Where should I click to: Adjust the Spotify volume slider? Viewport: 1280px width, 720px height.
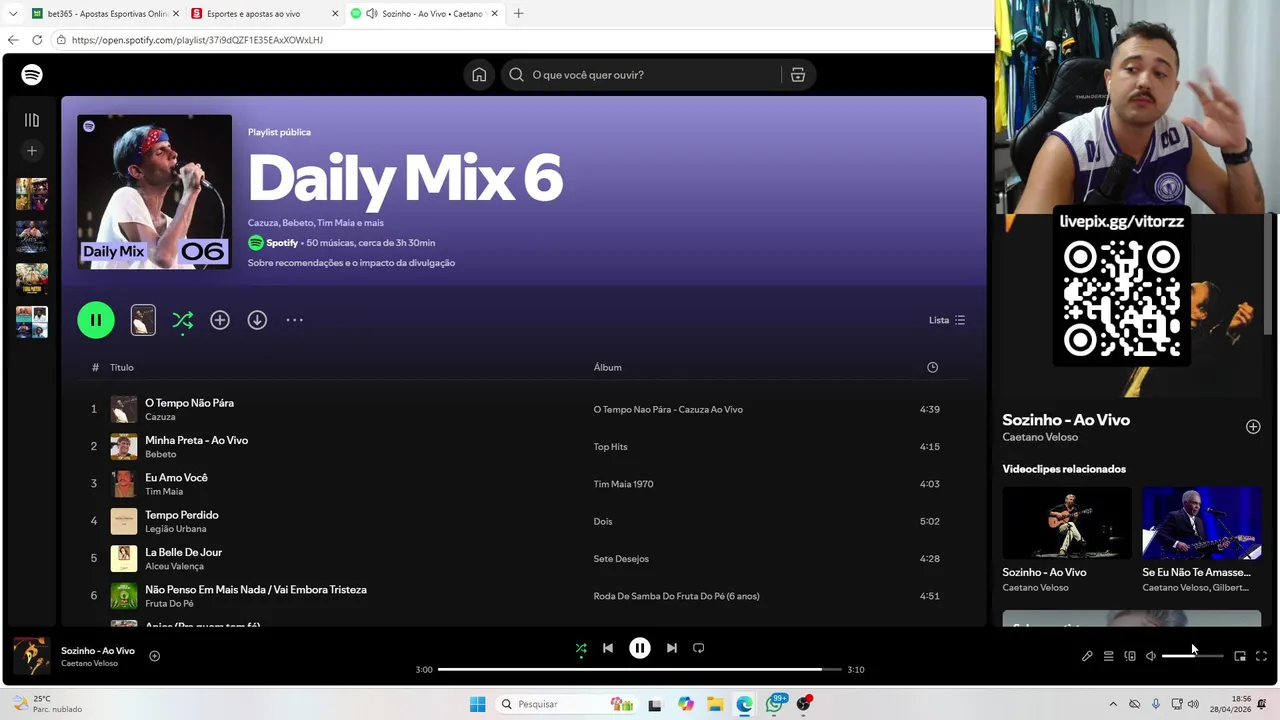pyautogui.click(x=1192, y=656)
